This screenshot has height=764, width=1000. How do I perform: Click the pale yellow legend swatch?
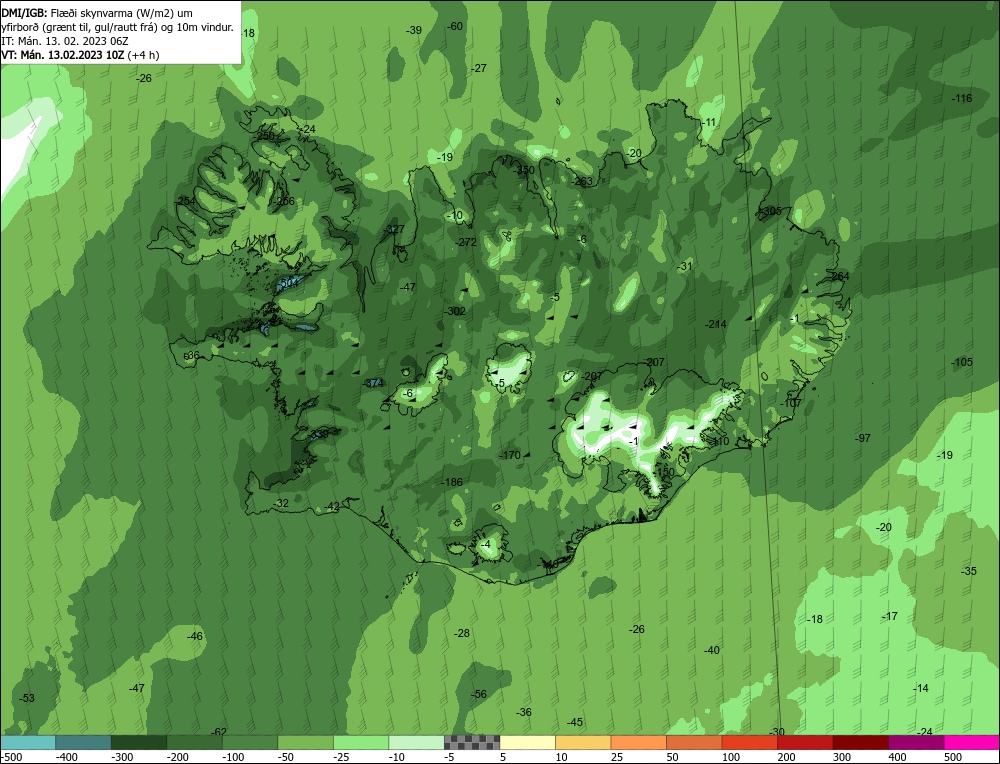[527, 742]
